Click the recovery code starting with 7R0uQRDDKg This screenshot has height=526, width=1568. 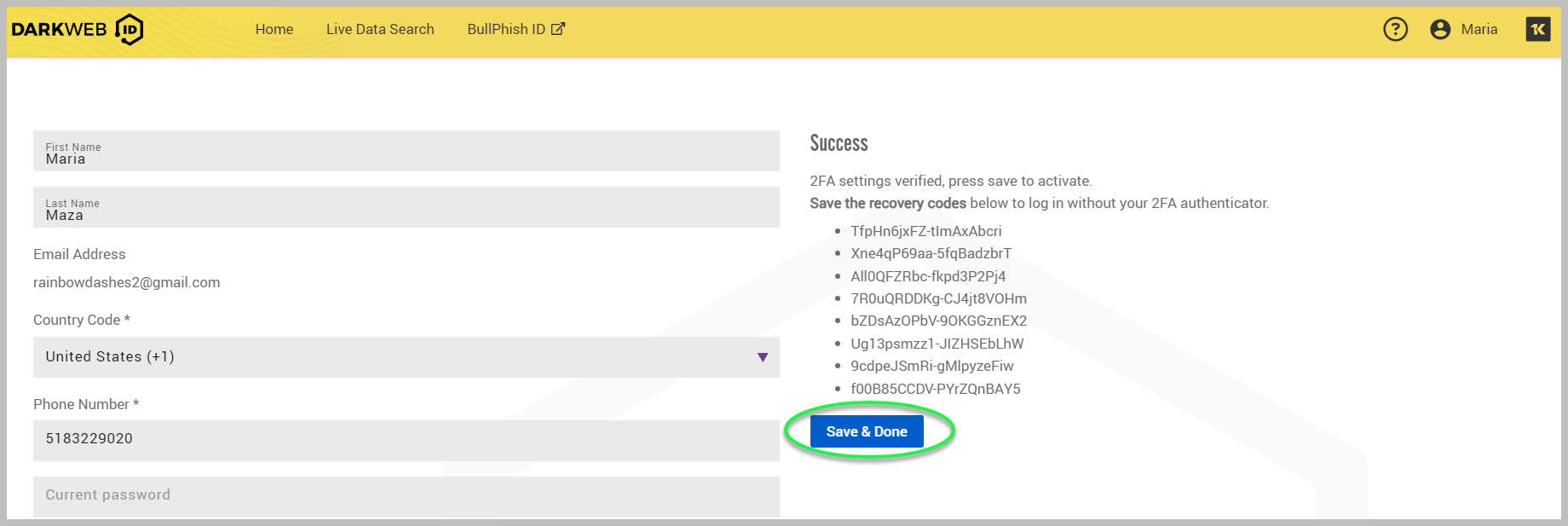pyautogui.click(x=938, y=299)
